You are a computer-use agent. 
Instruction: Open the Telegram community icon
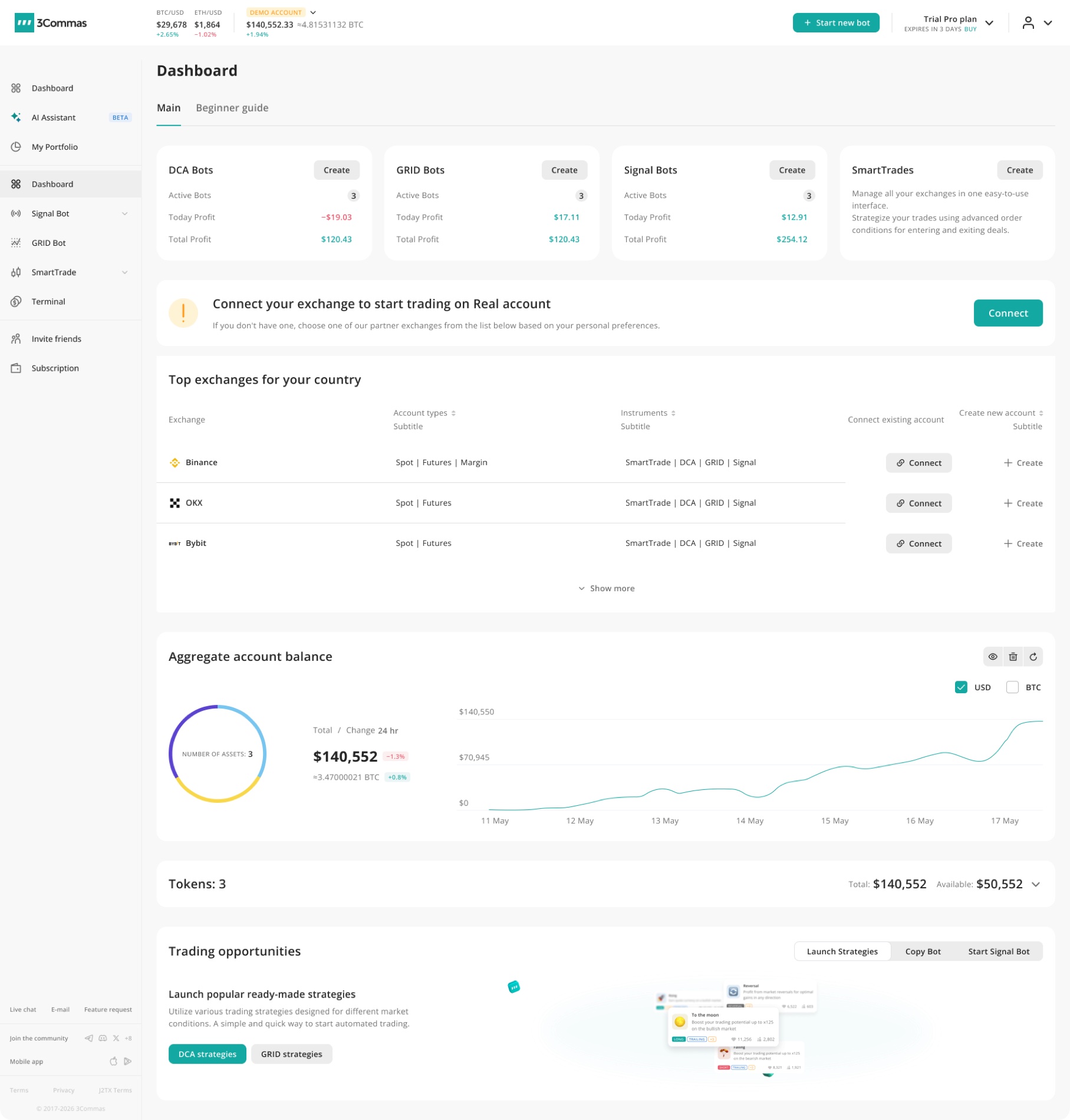click(x=89, y=1038)
